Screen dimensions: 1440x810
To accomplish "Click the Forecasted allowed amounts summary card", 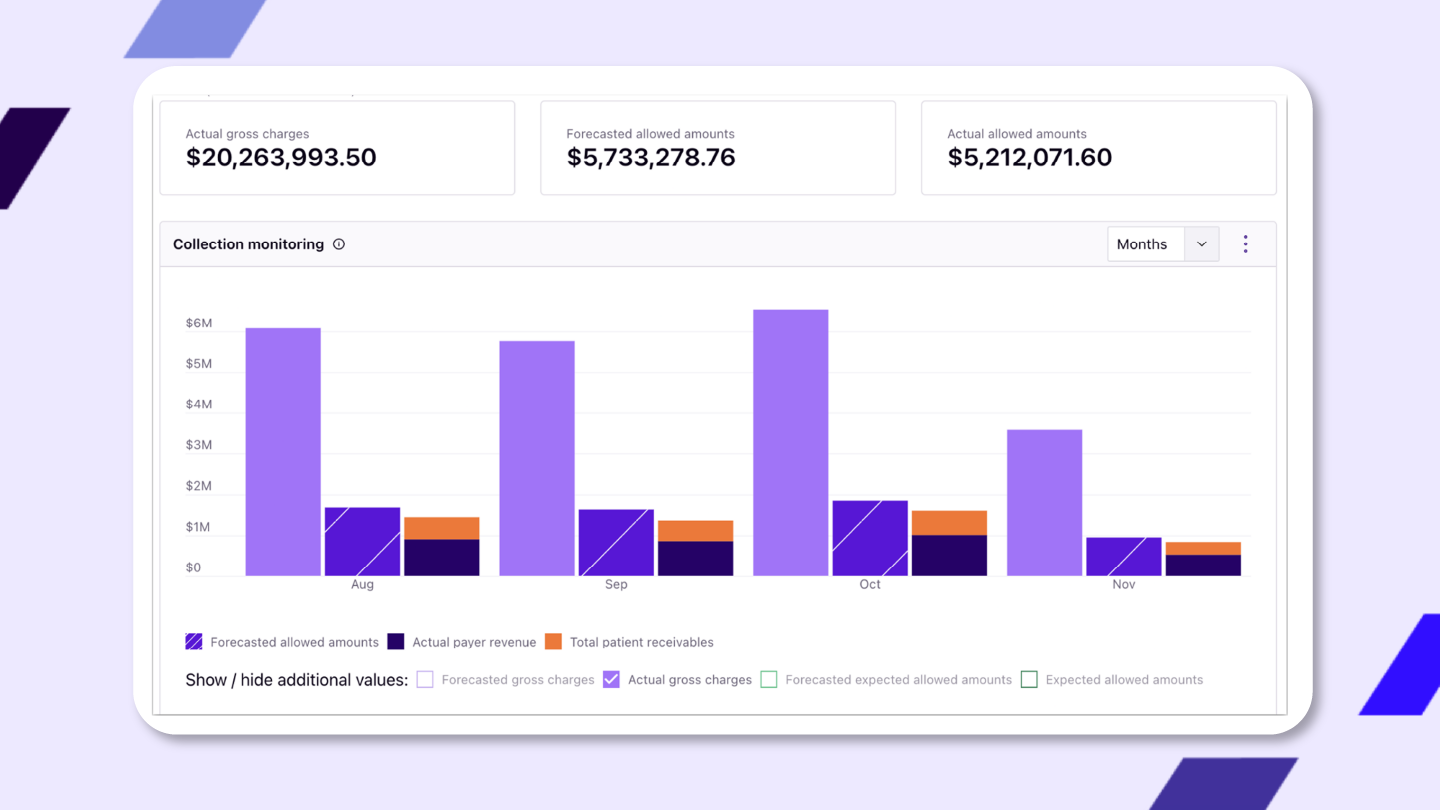I will pos(717,148).
